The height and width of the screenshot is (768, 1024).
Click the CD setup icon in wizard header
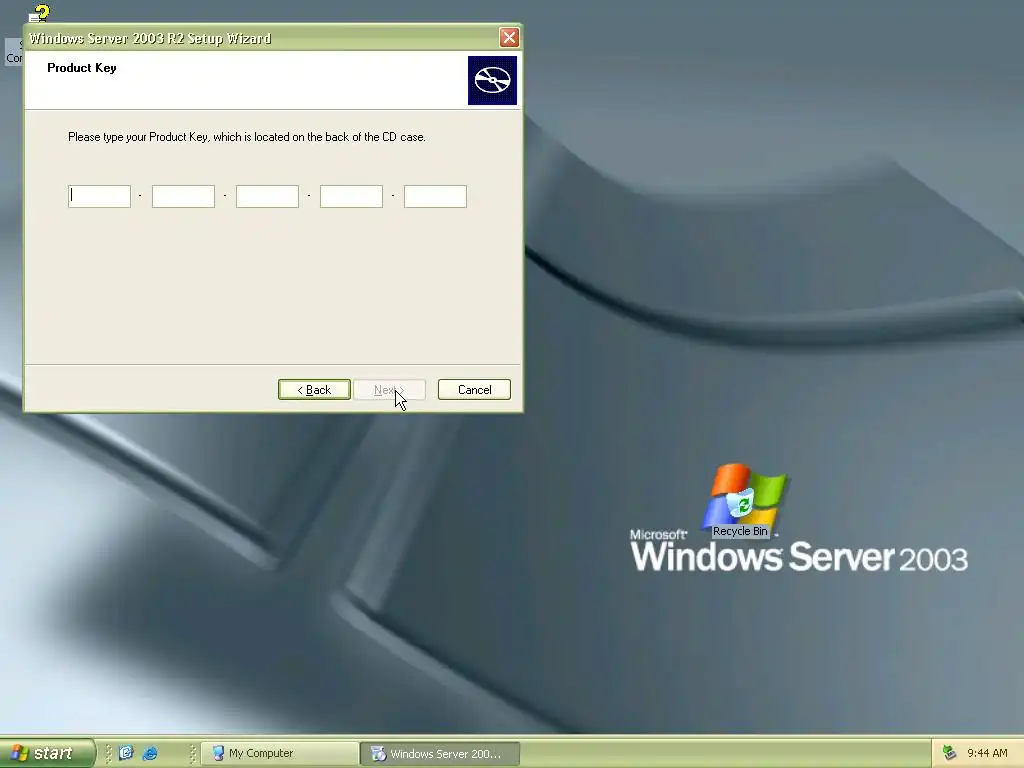(x=492, y=80)
